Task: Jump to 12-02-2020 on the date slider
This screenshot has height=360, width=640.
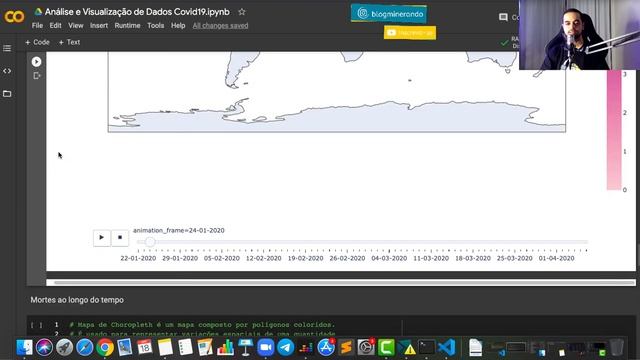Action: [264, 258]
